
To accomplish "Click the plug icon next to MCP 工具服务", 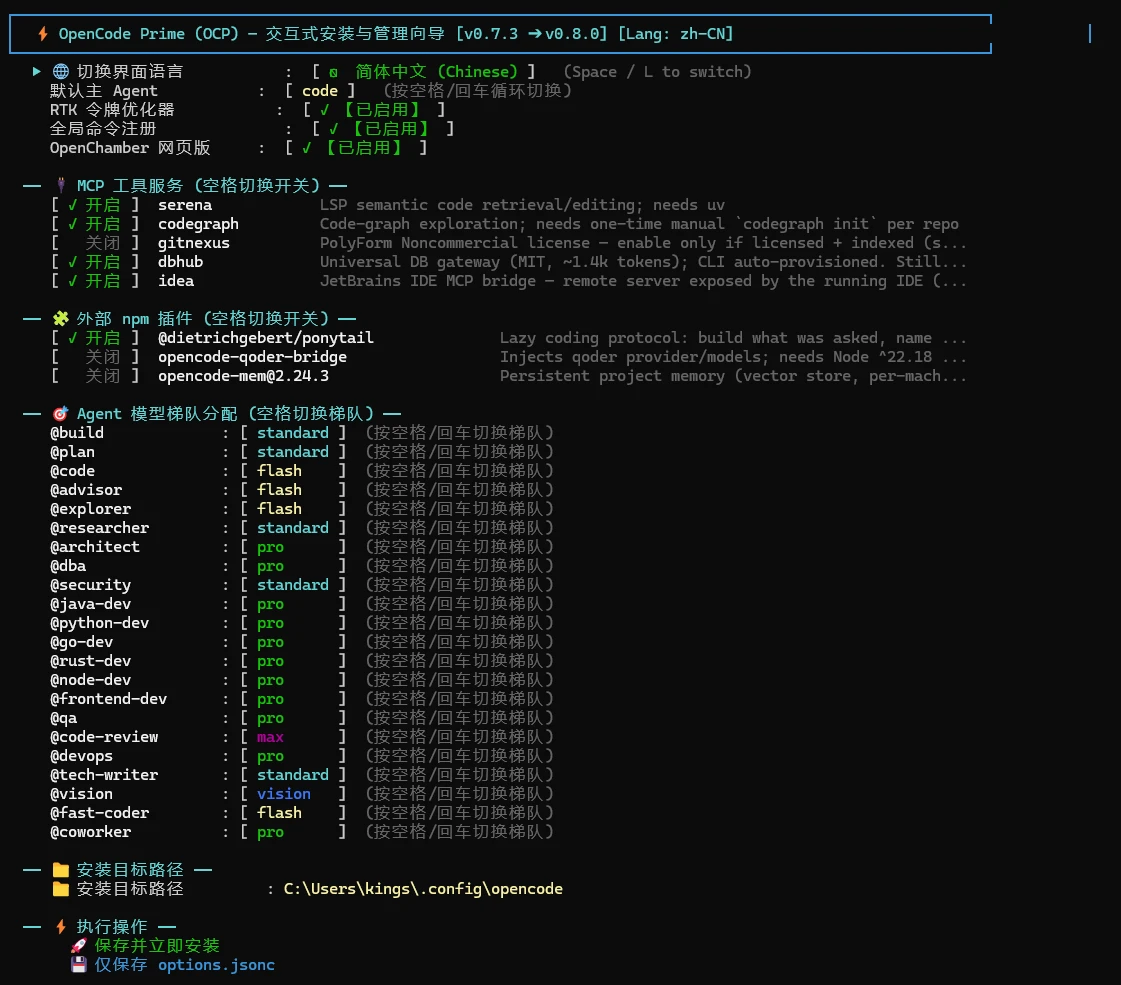I will 61,185.
